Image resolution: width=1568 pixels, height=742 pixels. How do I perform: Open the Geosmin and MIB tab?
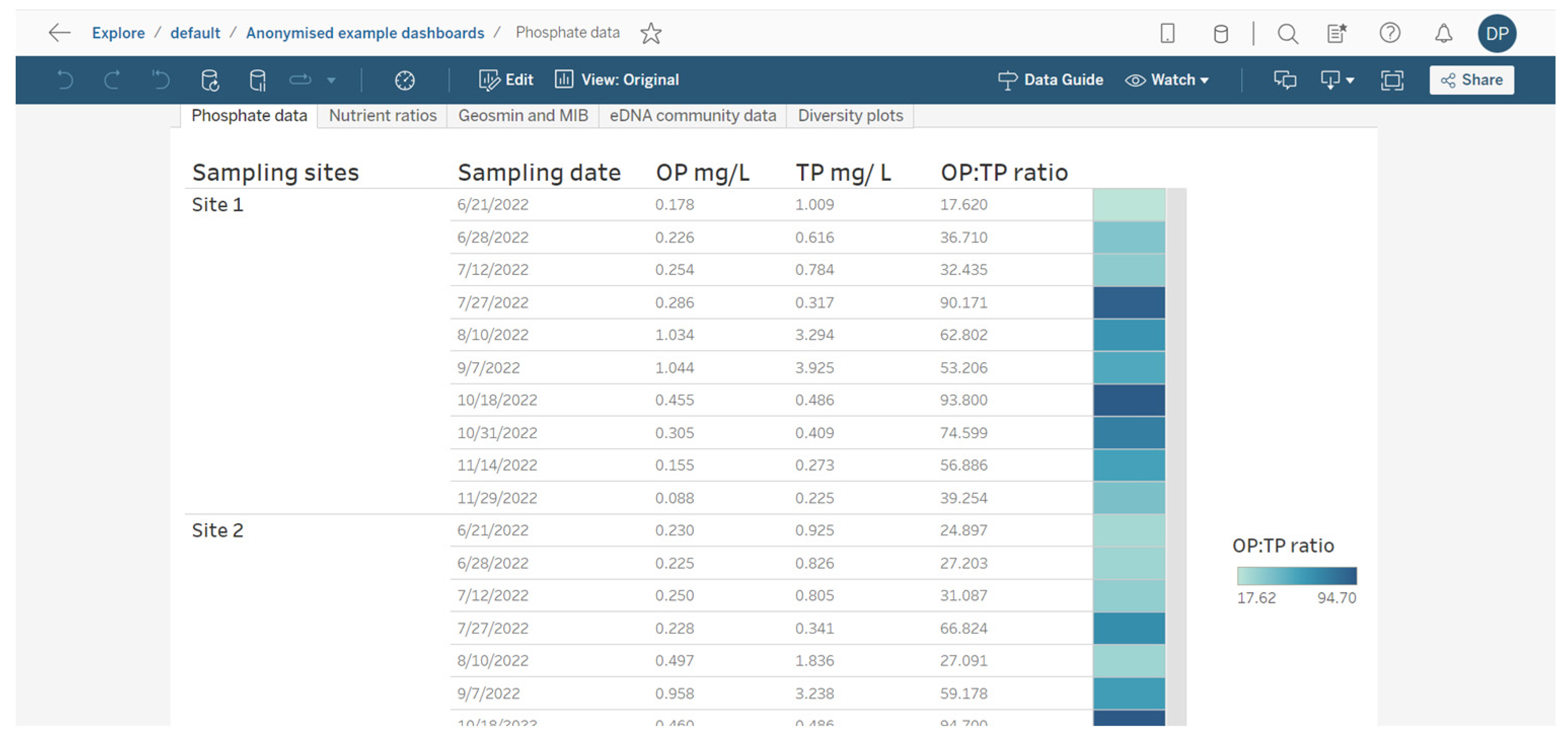coord(523,115)
